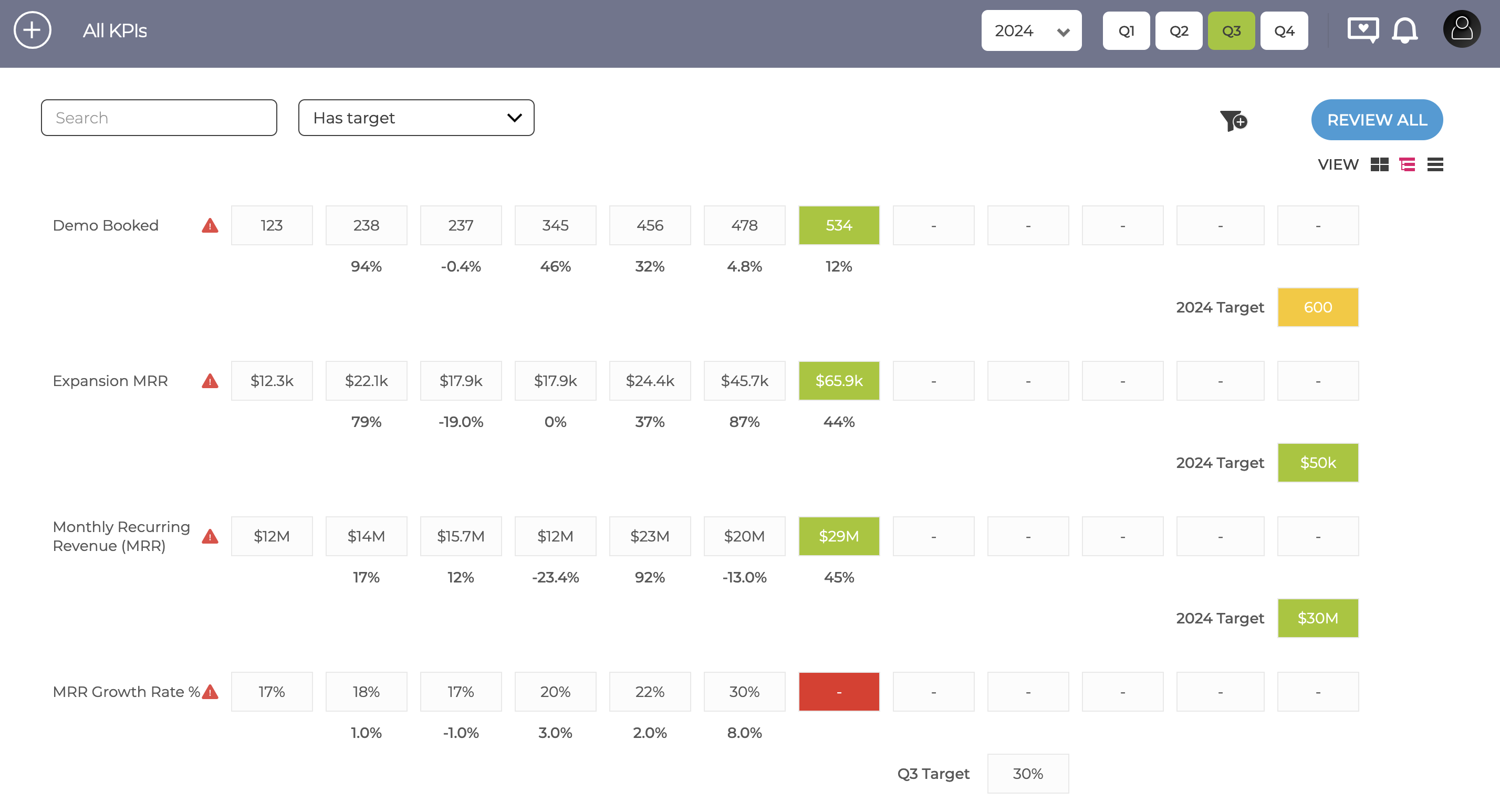Click the $15.7M MRR value

(461, 536)
